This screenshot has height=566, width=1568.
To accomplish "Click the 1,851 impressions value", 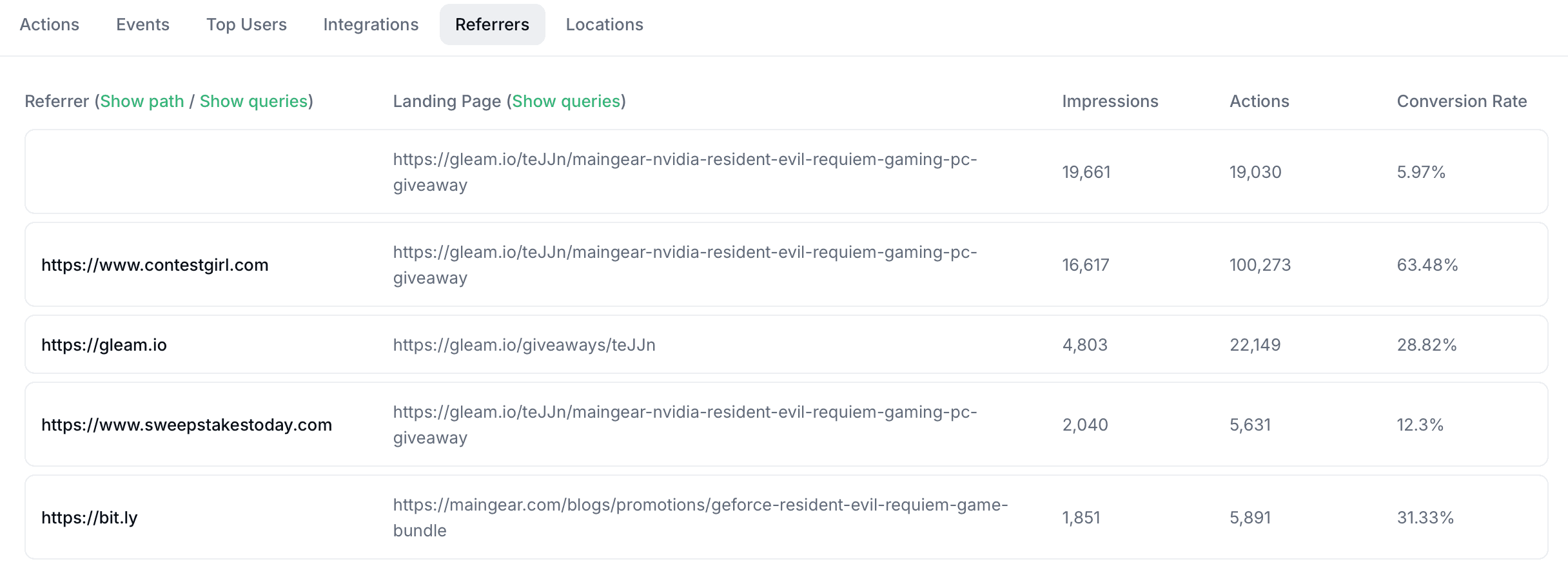I will point(1081,518).
